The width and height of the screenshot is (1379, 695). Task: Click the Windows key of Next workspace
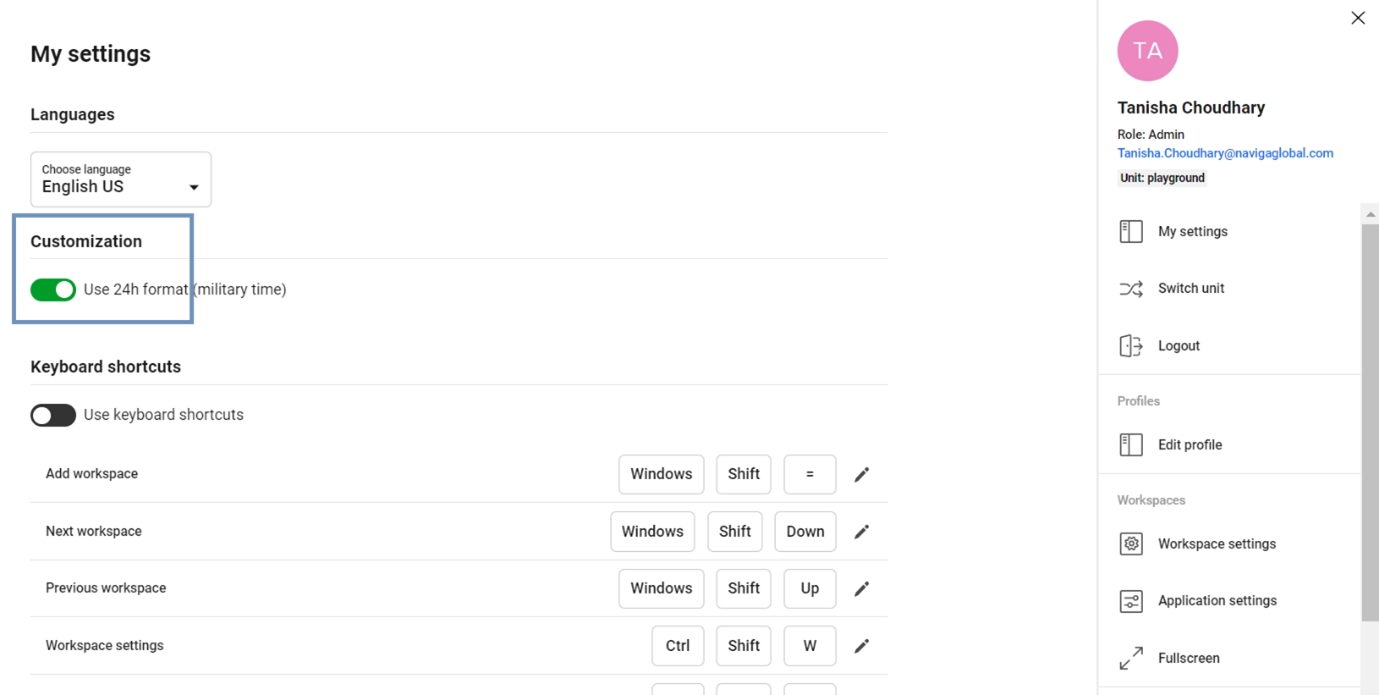point(653,531)
